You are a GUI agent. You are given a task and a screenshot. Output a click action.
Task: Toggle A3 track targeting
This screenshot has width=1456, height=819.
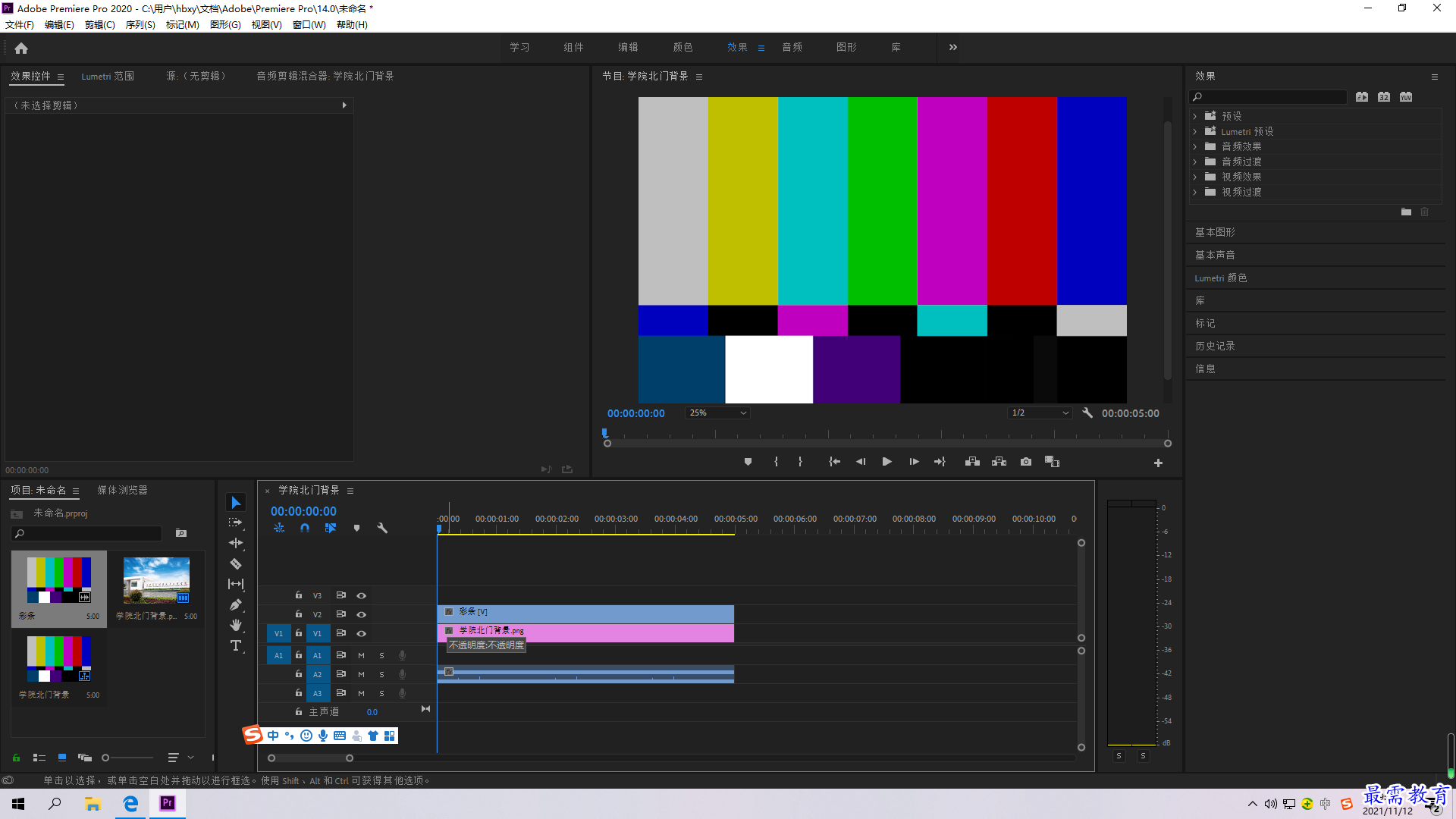[318, 693]
